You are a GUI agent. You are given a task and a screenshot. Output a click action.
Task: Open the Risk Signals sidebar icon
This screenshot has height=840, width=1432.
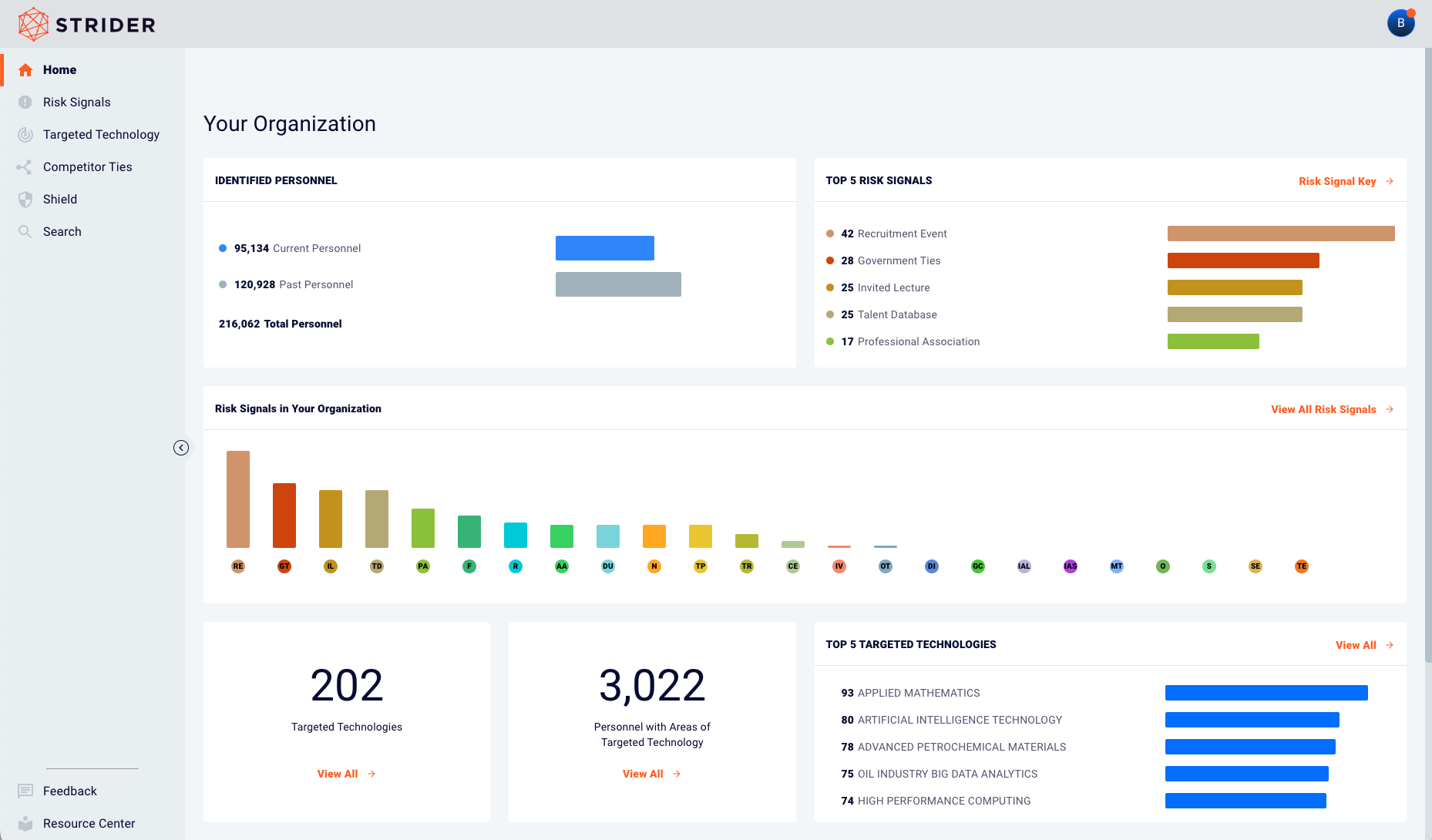pos(25,102)
